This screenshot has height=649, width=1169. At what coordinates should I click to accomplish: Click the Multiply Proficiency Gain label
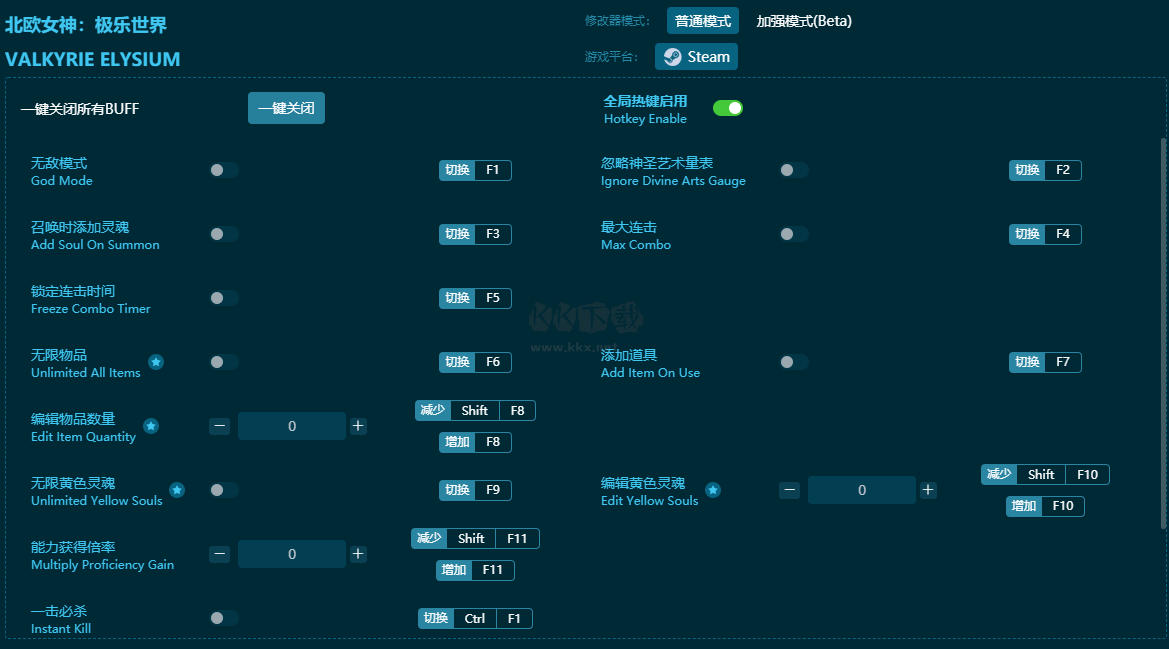coord(102,565)
